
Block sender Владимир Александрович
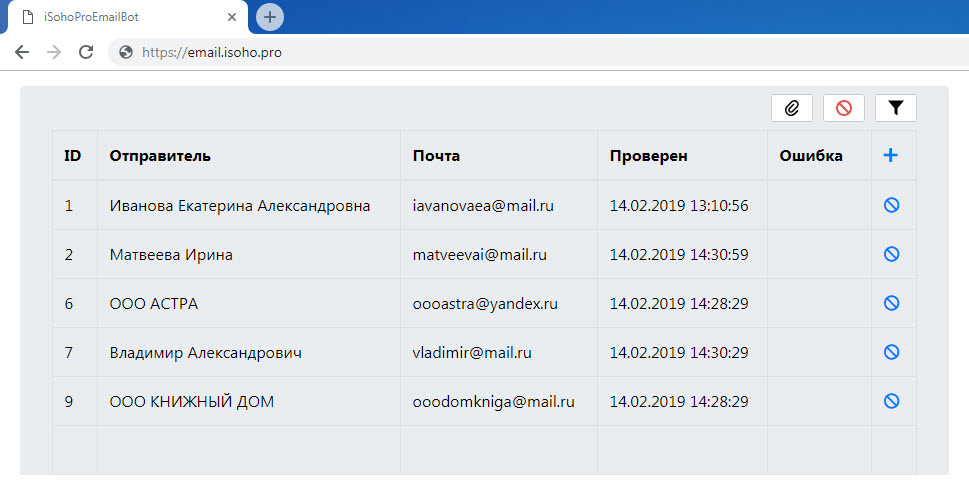(892, 352)
